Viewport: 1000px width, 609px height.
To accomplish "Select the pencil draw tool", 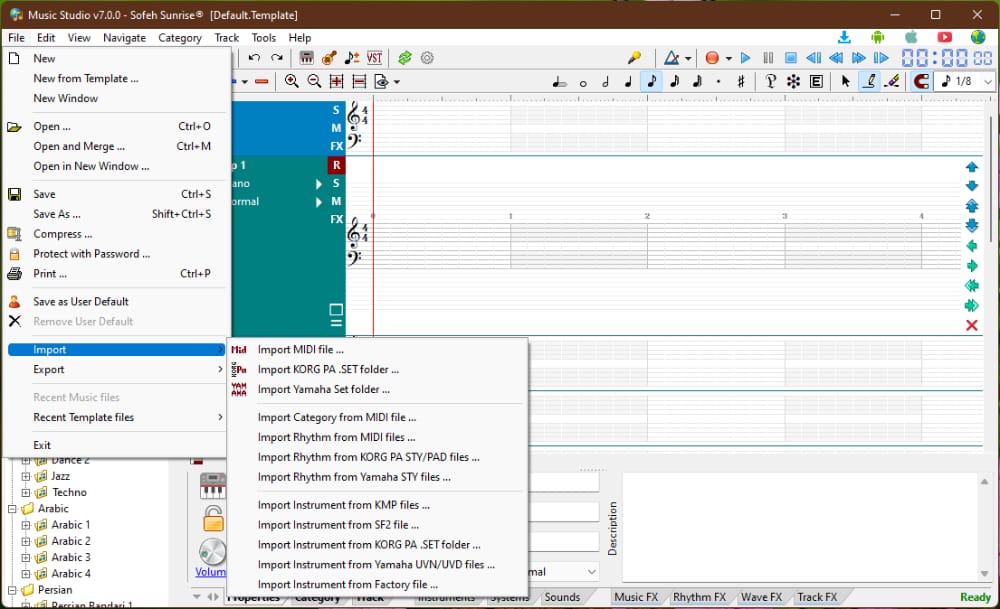I will [869, 81].
